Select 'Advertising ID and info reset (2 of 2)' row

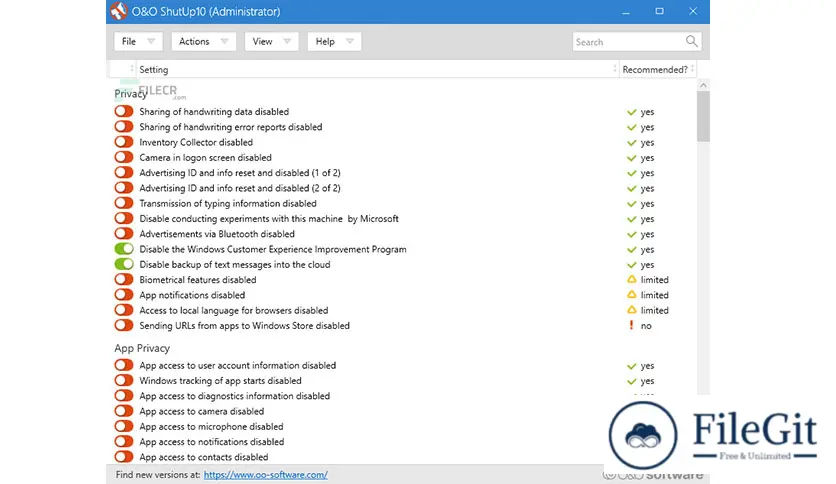240,188
